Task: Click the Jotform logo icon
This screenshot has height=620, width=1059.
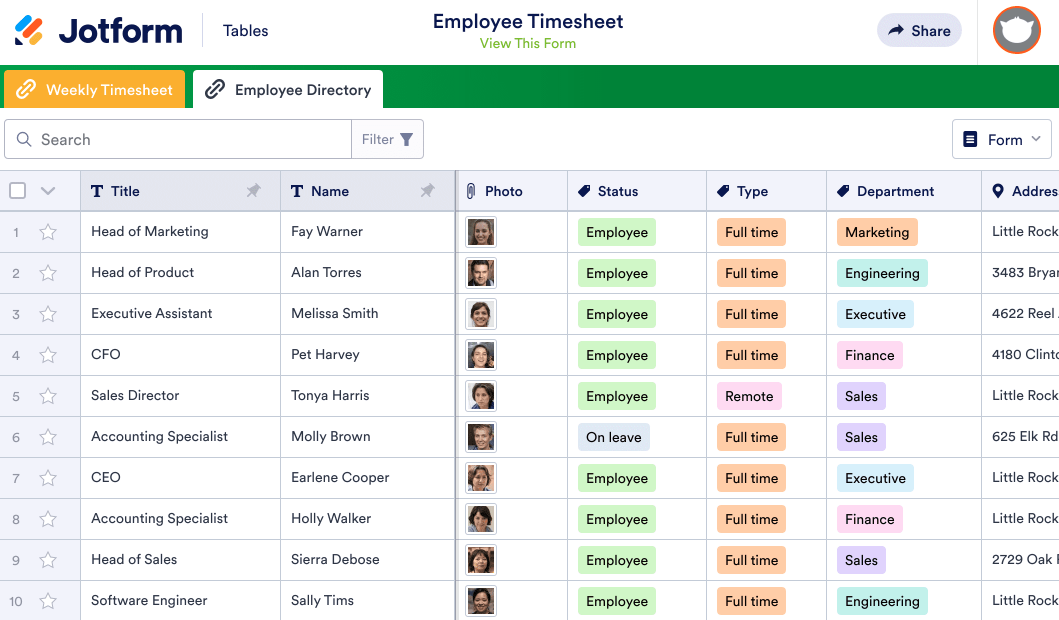Action: pyautogui.click(x=28, y=30)
